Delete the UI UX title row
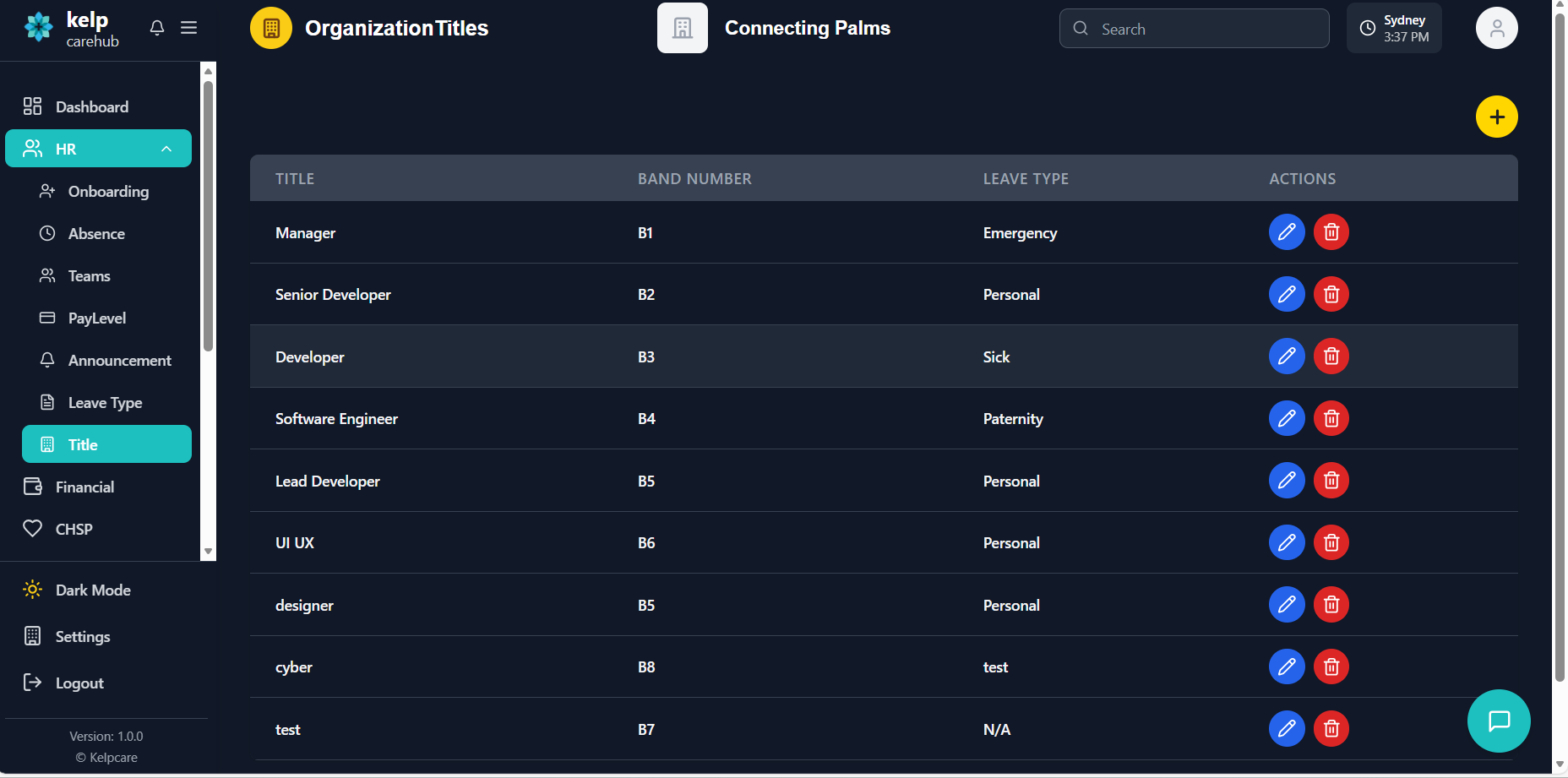1568x778 pixels. coord(1331,543)
